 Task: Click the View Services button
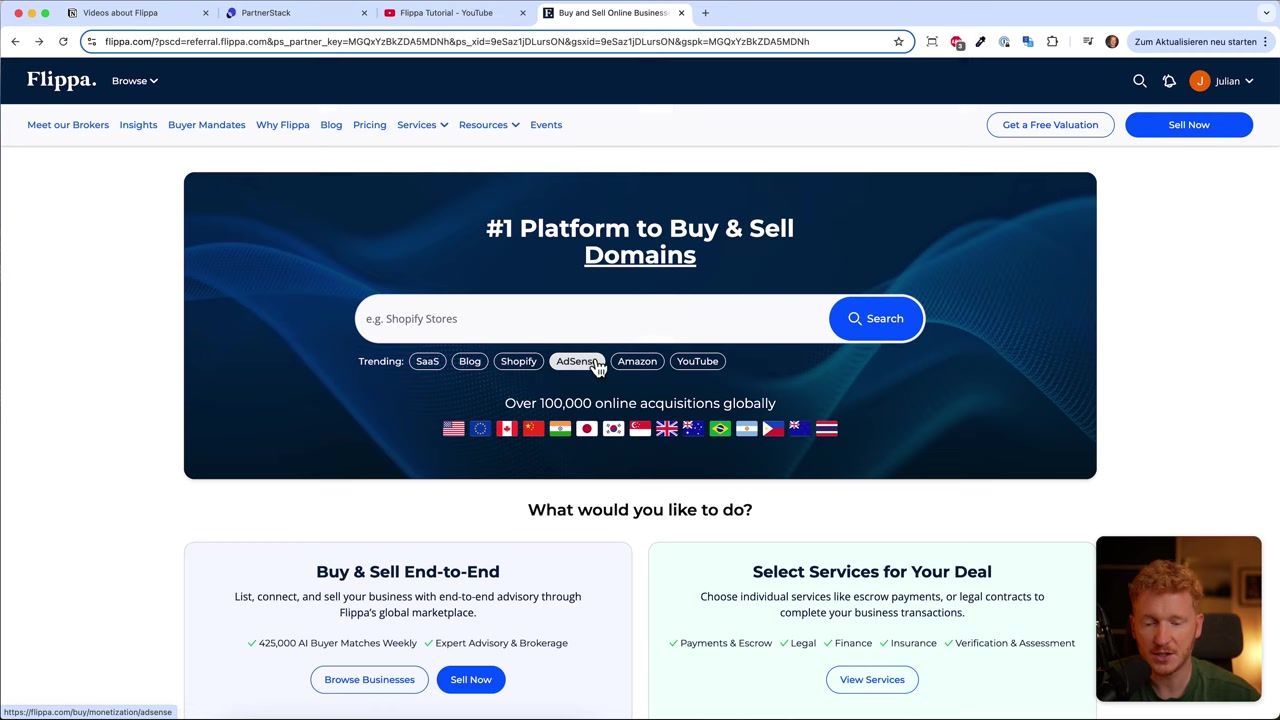coord(872,680)
